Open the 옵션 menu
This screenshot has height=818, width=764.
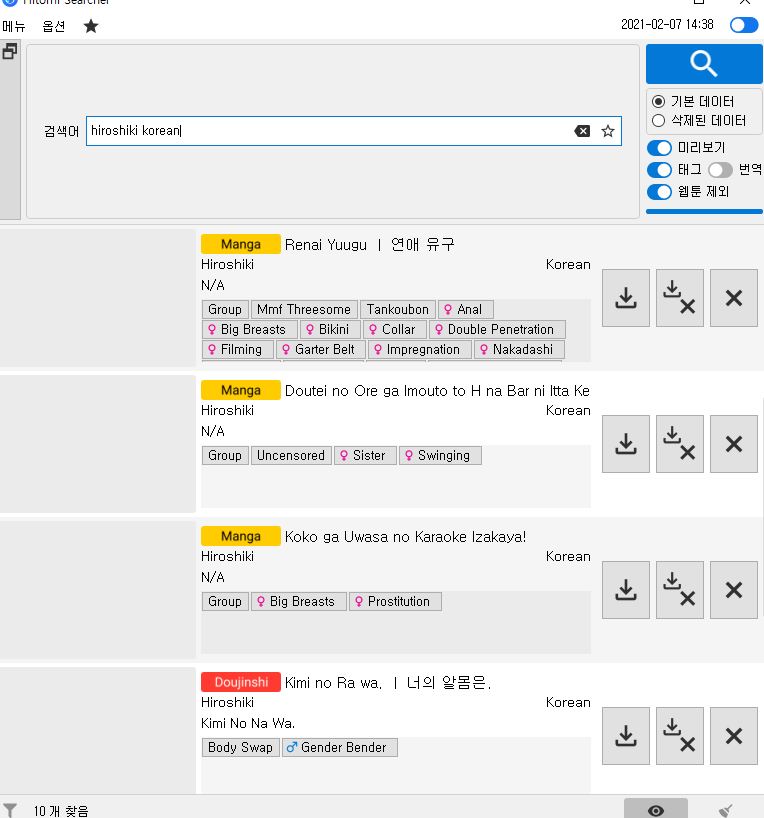click(54, 26)
